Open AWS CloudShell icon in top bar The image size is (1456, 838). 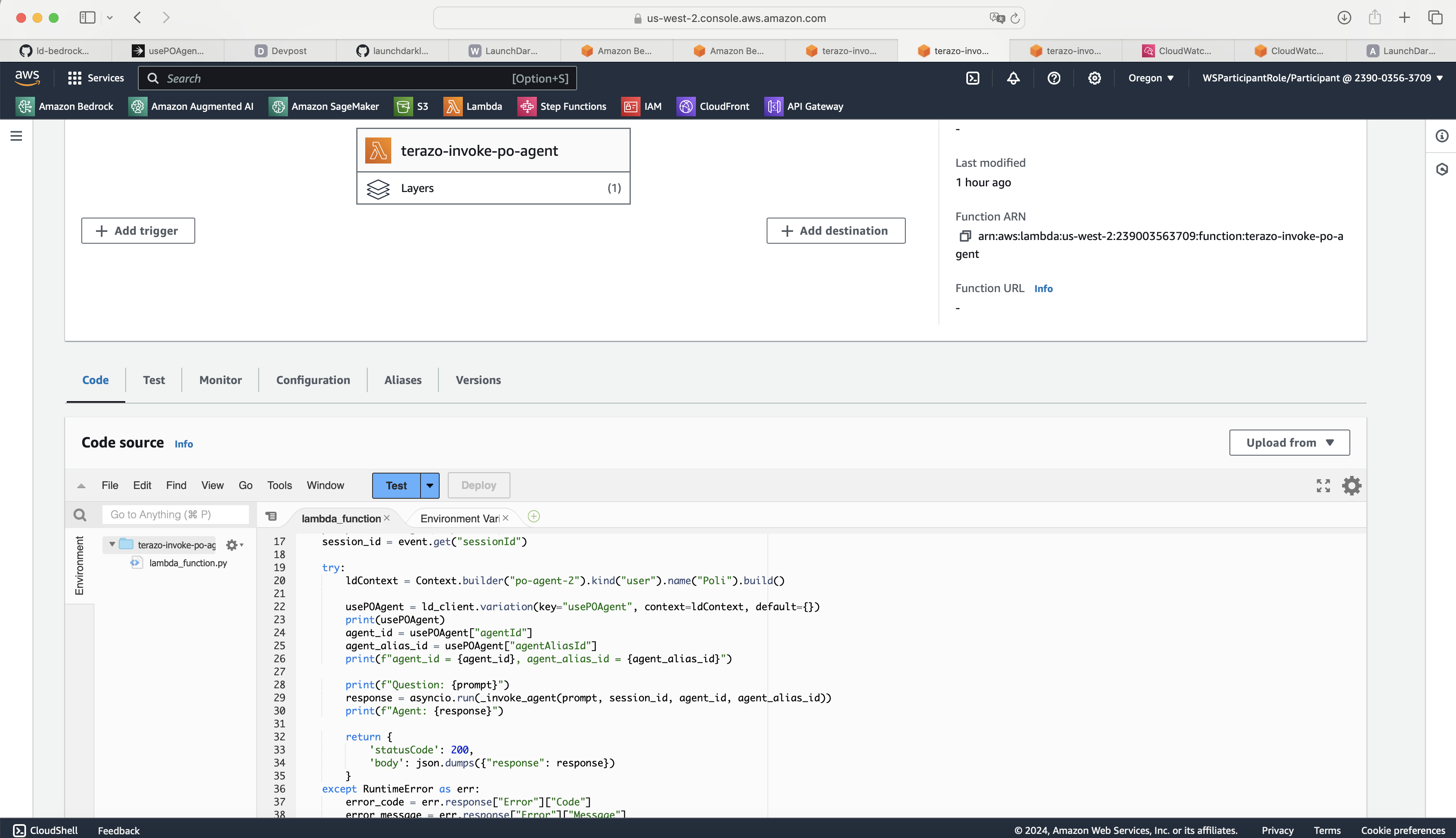point(972,78)
